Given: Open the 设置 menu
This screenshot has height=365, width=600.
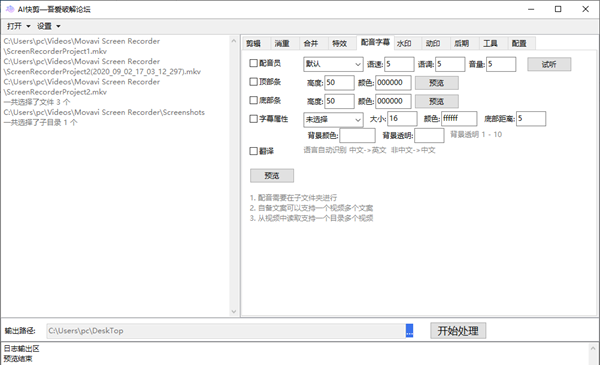Looking at the screenshot, I should tap(49, 26).
